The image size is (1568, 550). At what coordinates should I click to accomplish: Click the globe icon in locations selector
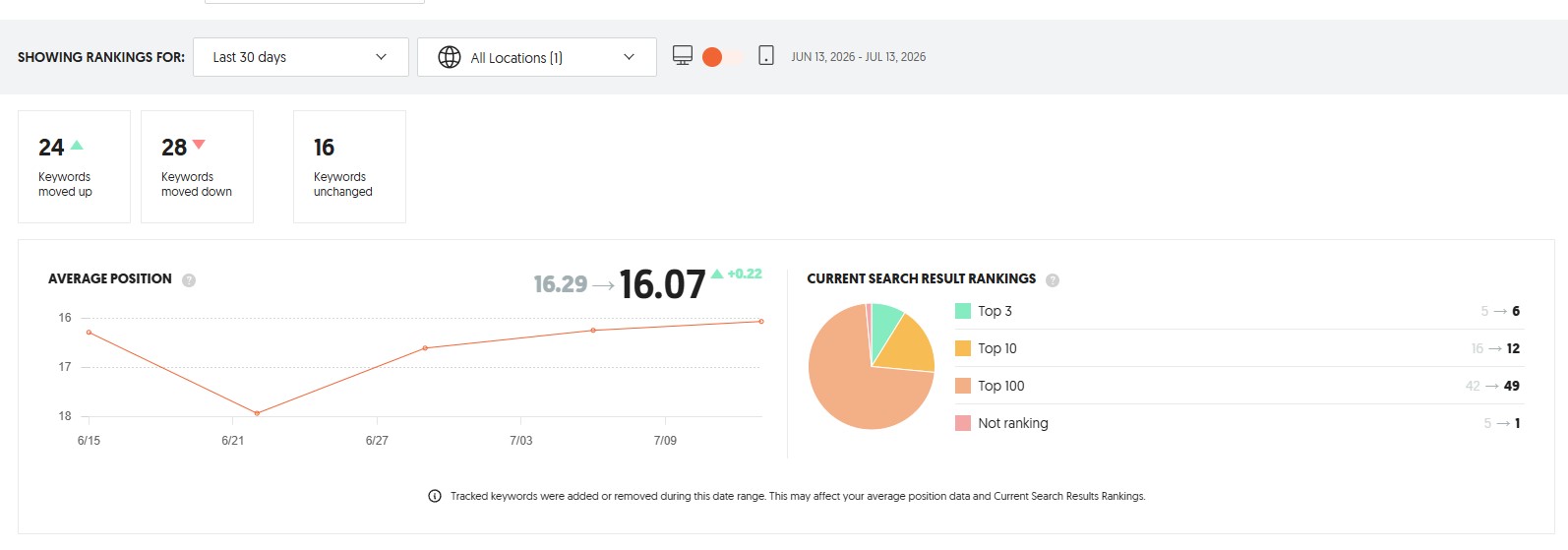coord(450,57)
